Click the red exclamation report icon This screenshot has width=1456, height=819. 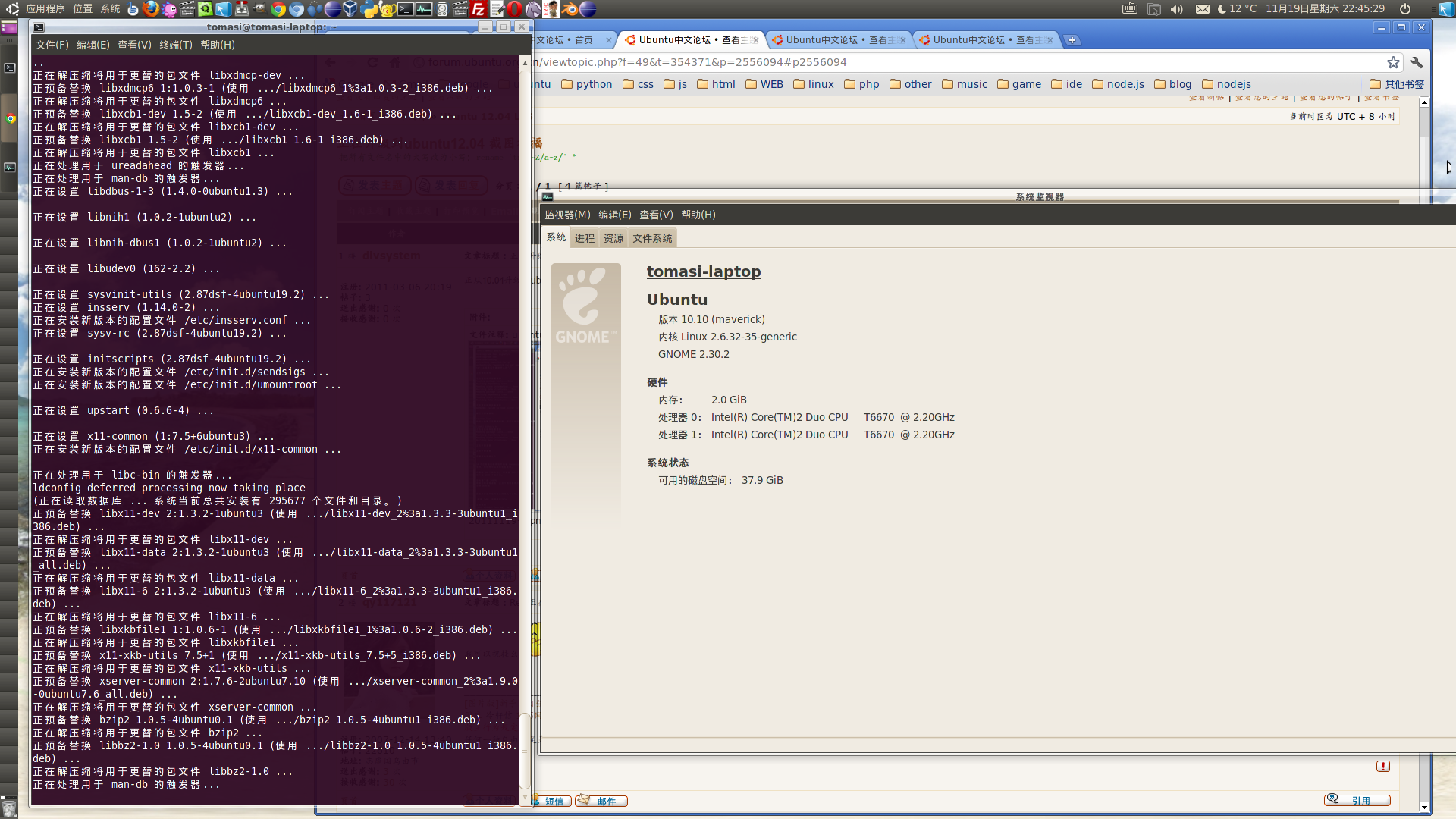pos(1383,766)
